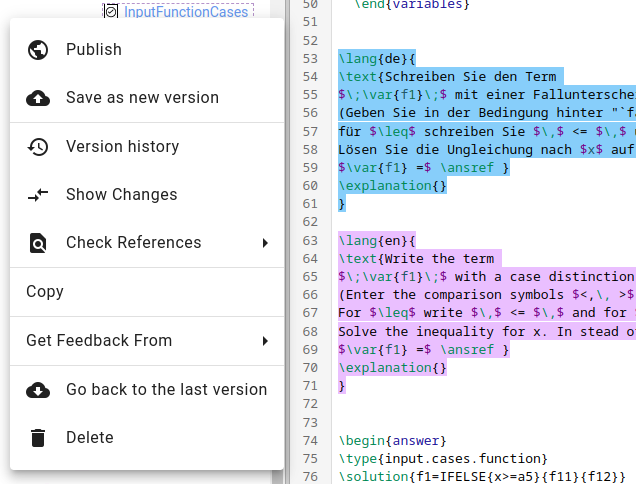Choose Delete from the context menu
This screenshot has width=636, height=484.
(147, 438)
